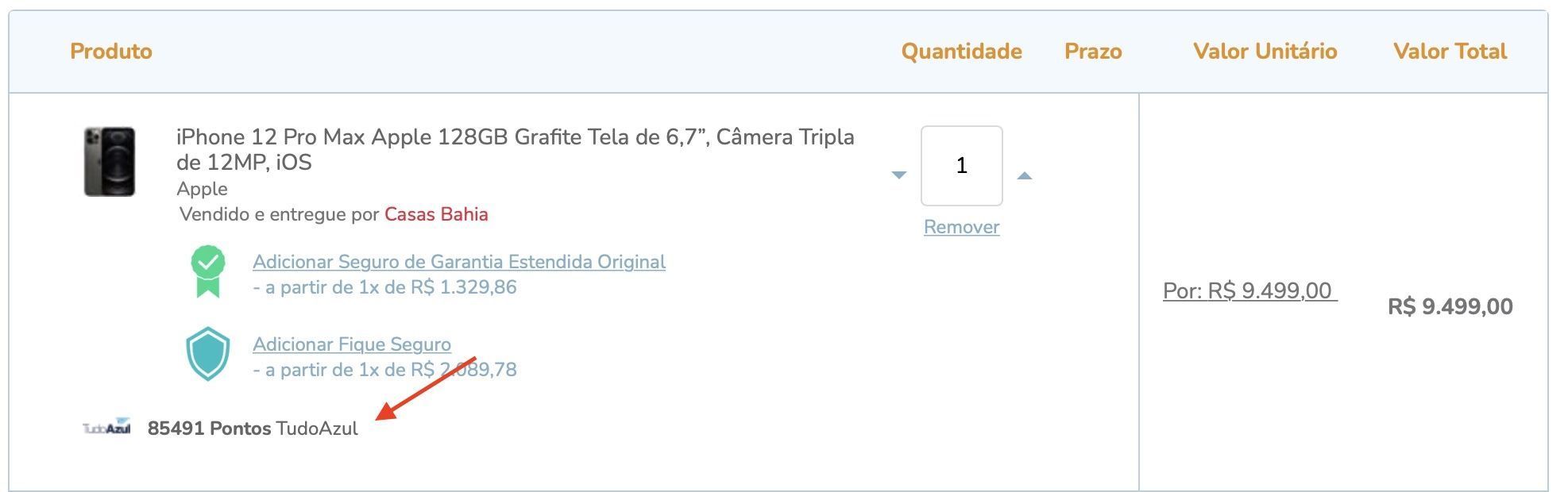Click the Quantidade column header
This screenshot has width=1568, height=492.
(961, 52)
